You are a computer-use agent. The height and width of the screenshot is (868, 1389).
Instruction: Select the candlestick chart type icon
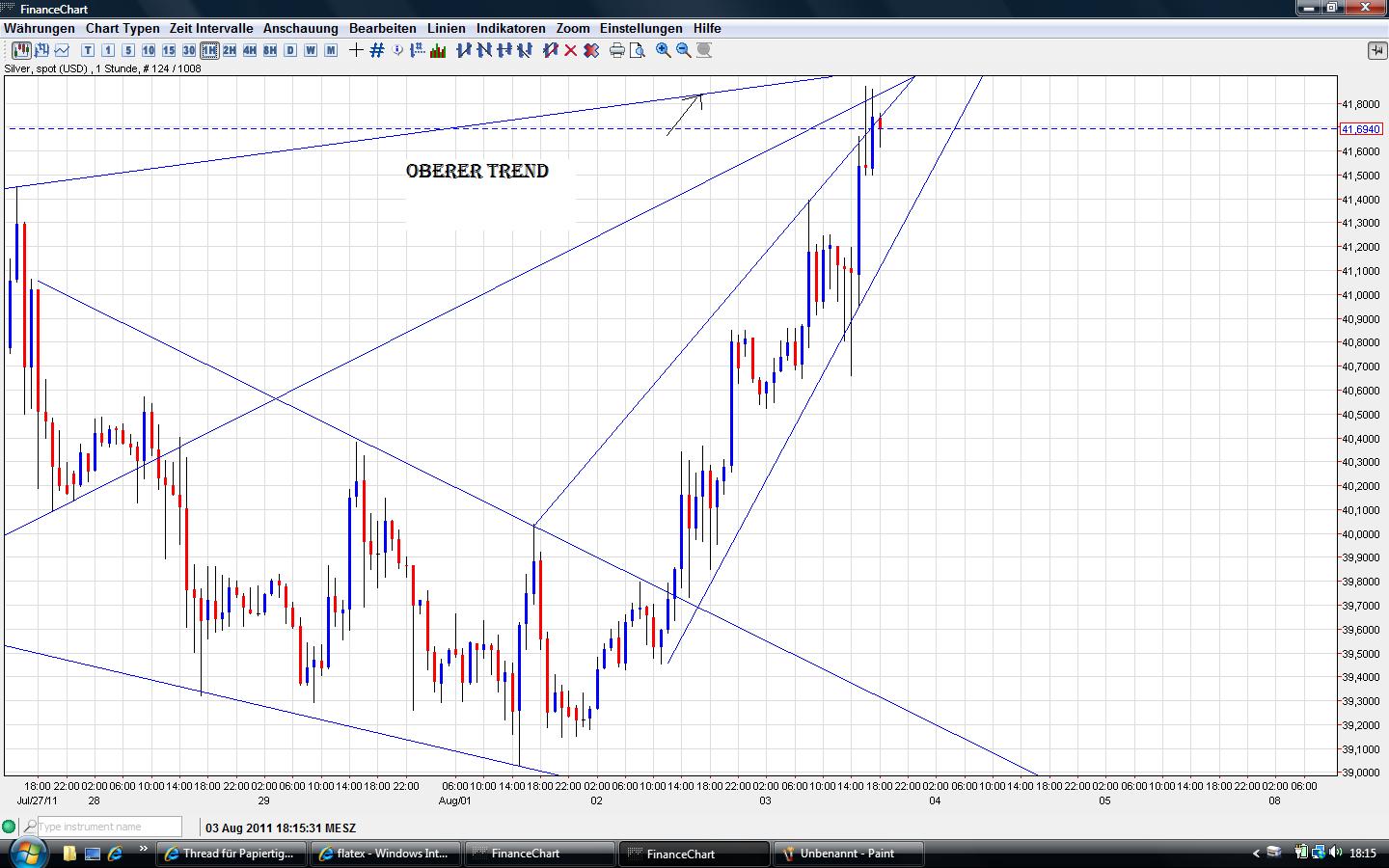[x=21, y=50]
